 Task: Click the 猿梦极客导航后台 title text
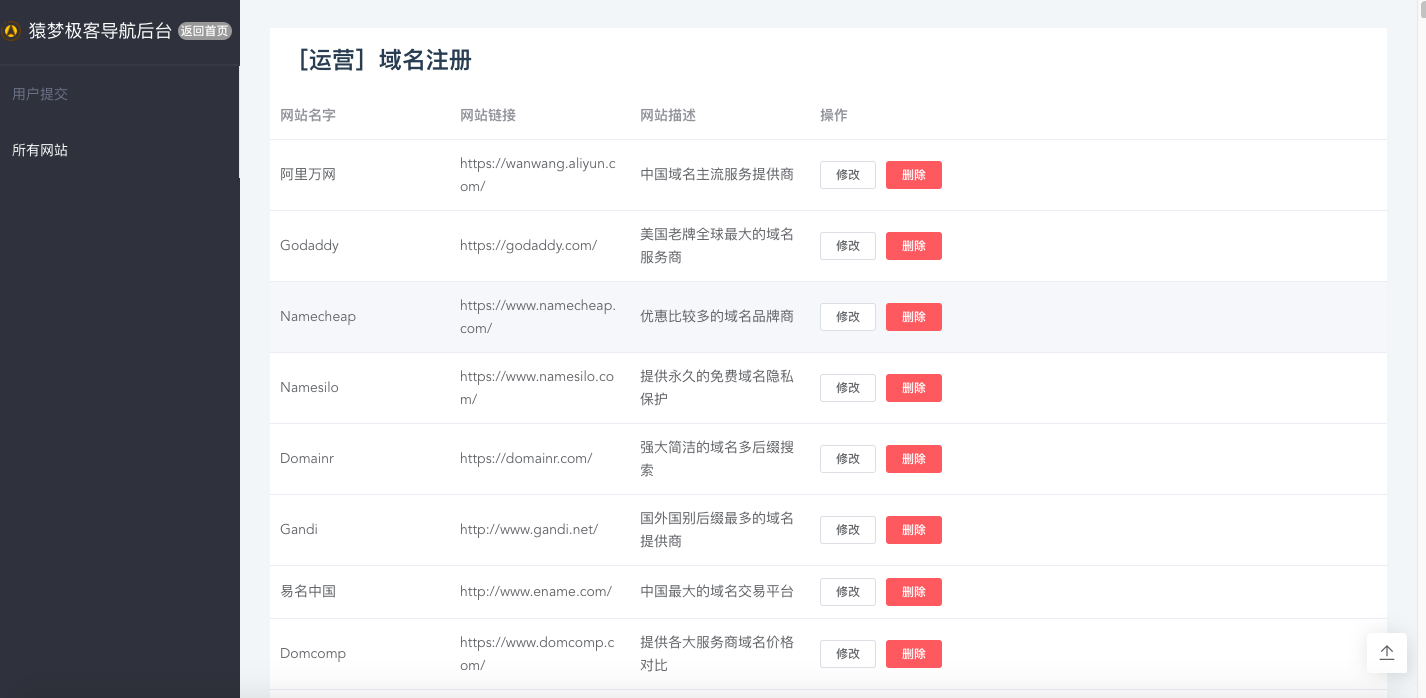pyautogui.click(x=100, y=31)
